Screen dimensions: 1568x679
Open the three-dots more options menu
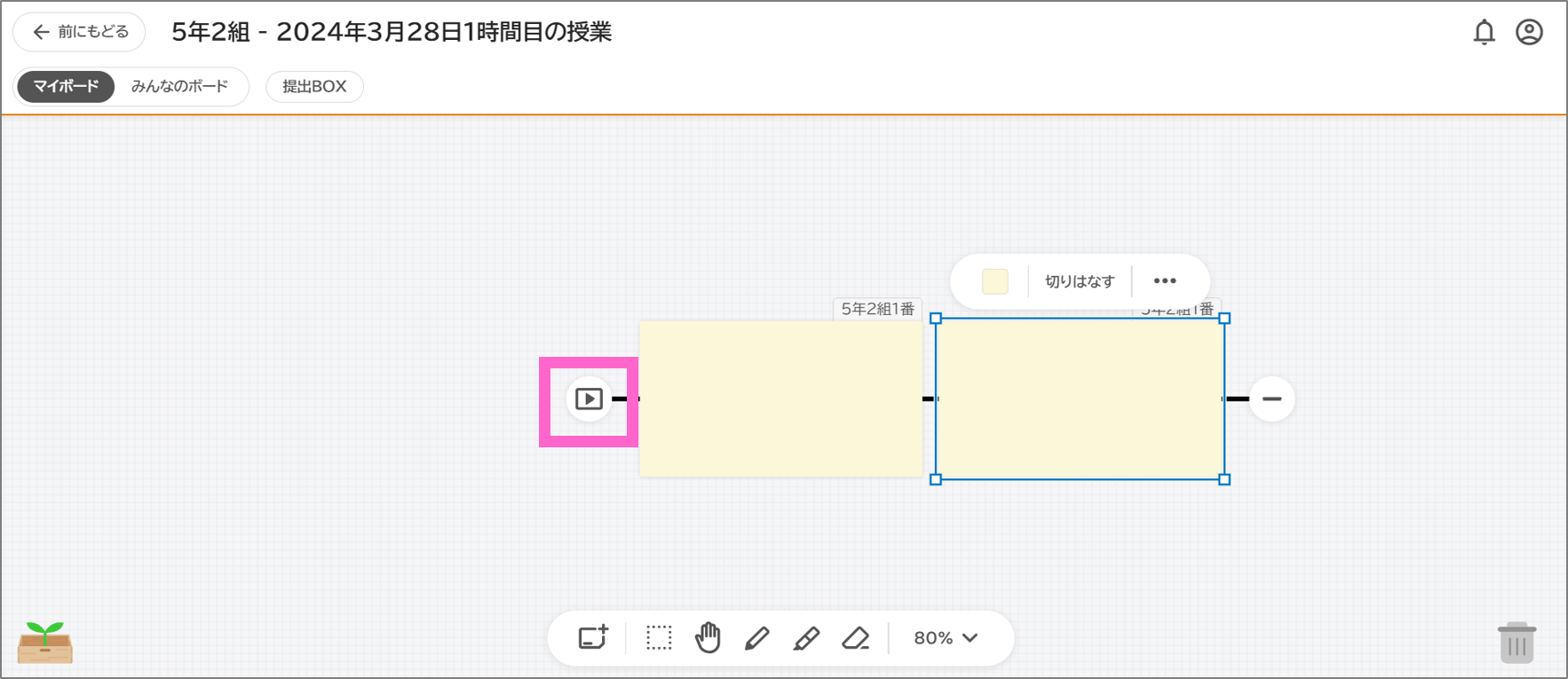click(1165, 281)
